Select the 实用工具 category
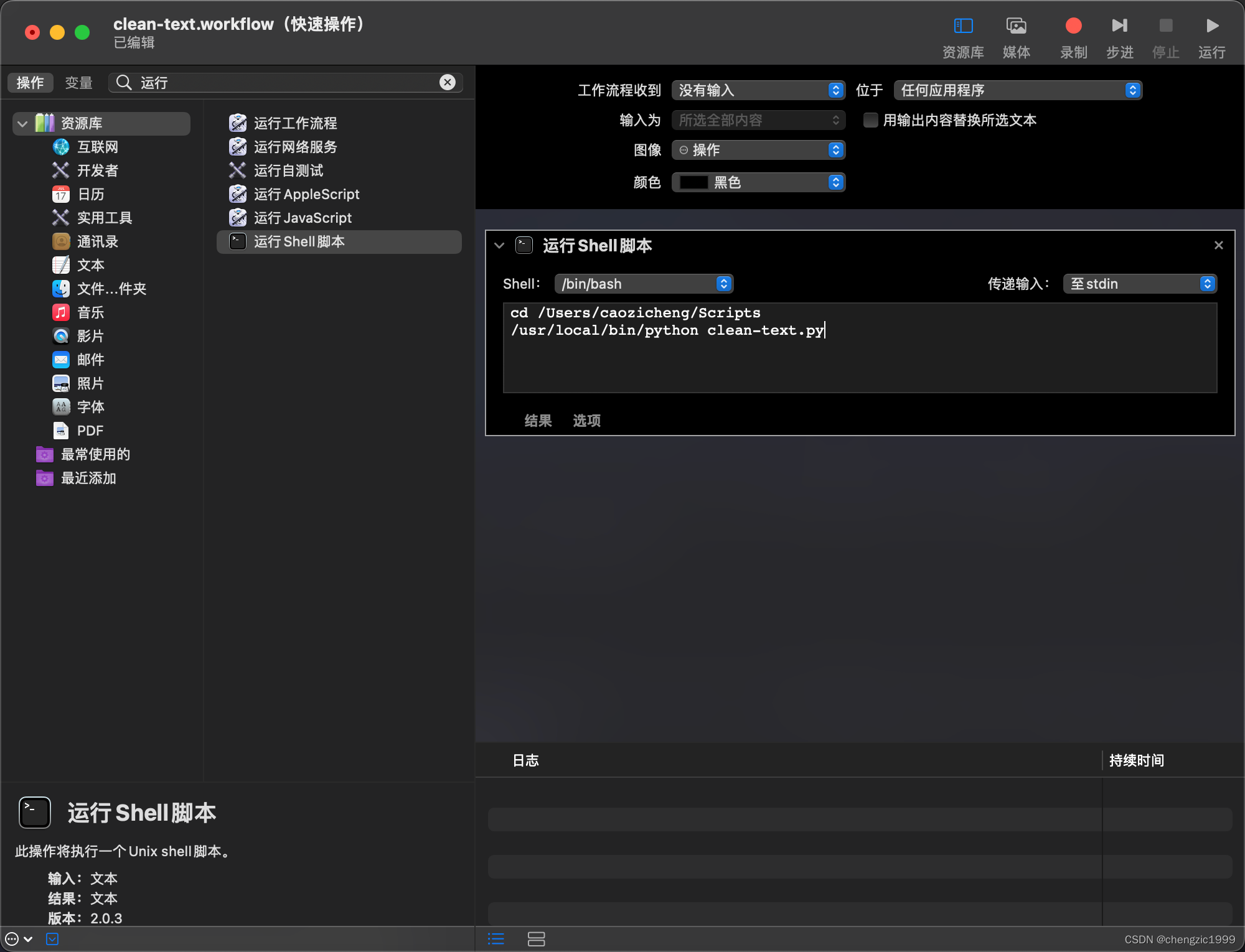This screenshot has height=952, width=1245. [92, 218]
